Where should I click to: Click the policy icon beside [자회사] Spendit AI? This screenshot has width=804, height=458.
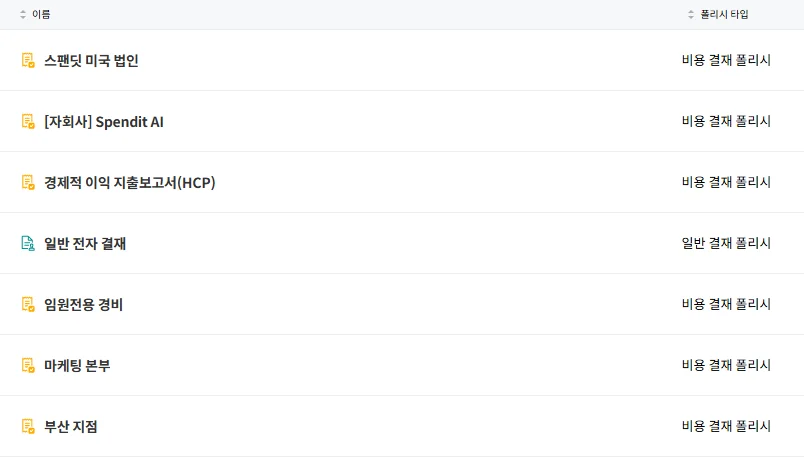[28, 121]
